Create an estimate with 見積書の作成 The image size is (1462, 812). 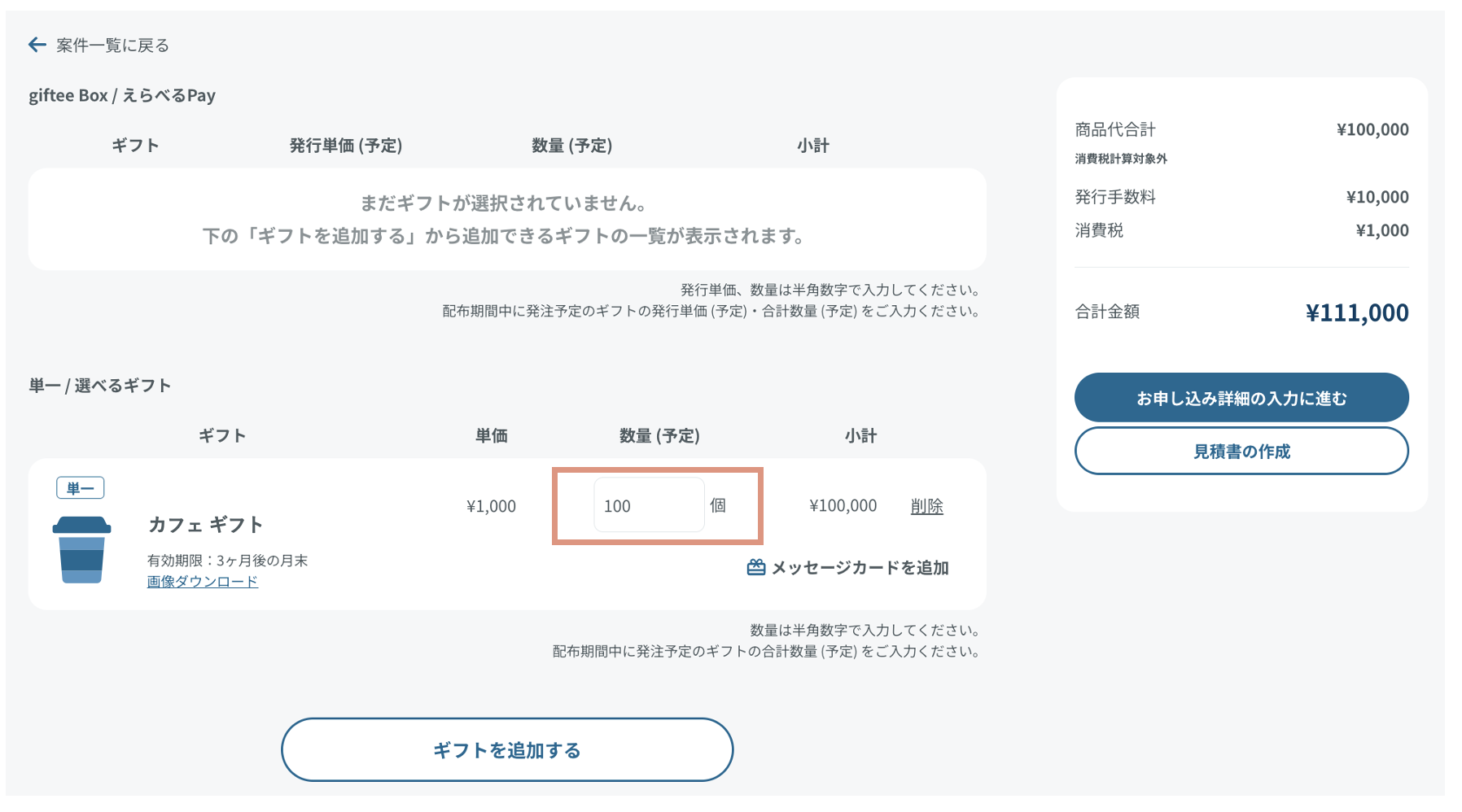[x=1241, y=451]
